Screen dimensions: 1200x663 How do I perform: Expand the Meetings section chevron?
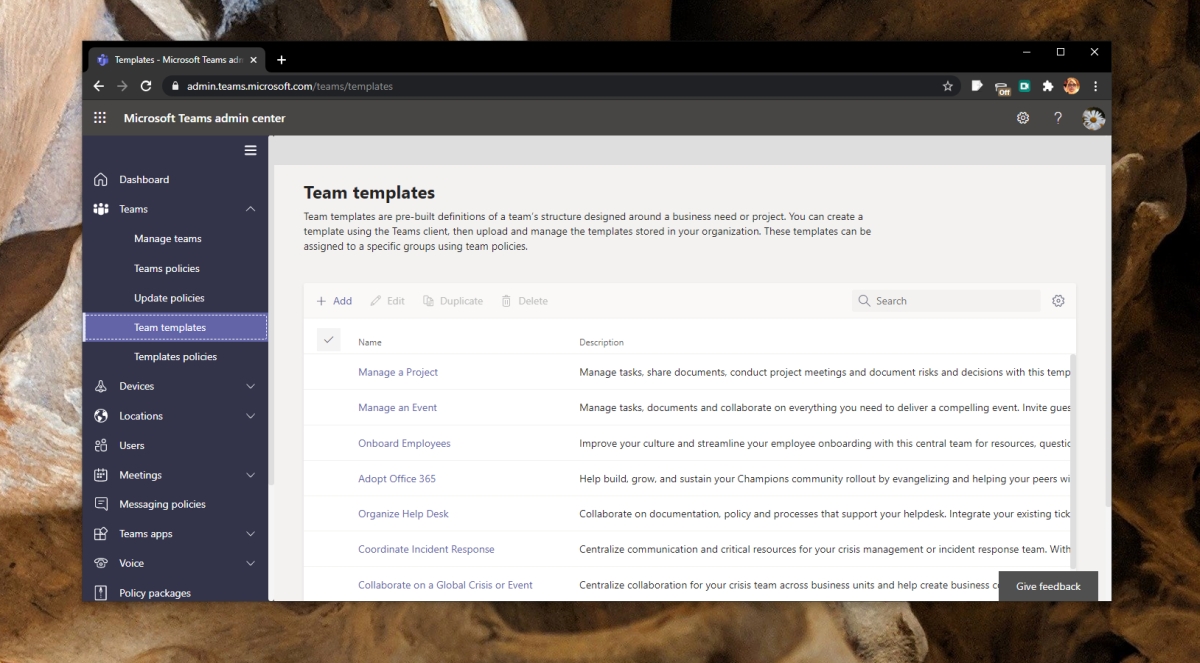(x=250, y=475)
